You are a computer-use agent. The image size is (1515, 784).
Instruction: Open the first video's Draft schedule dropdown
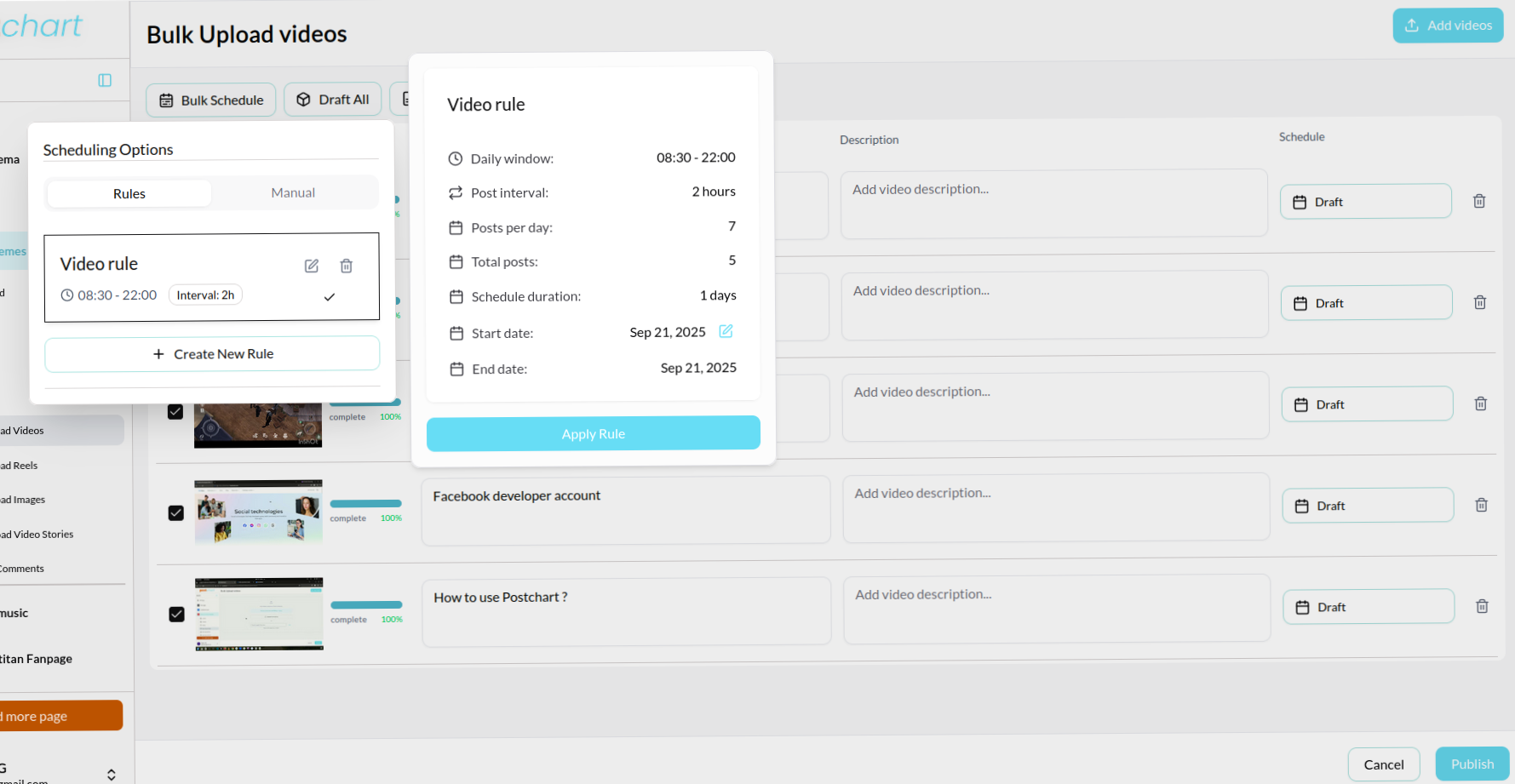(x=1365, y=202)
